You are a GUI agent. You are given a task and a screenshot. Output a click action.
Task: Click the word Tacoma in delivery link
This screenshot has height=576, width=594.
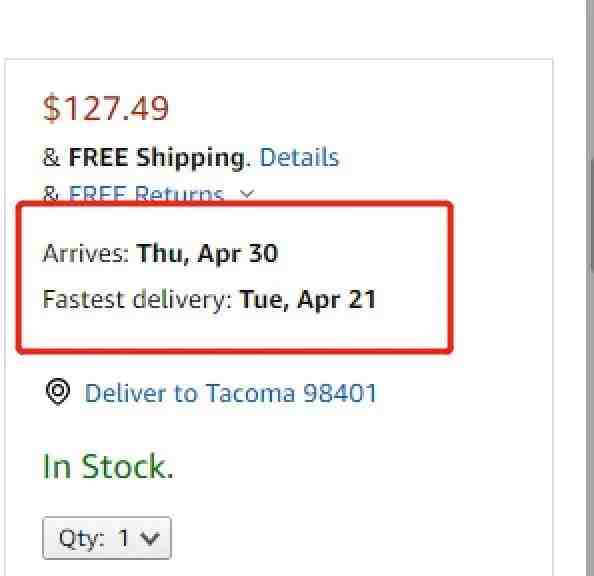click(250, 393)
